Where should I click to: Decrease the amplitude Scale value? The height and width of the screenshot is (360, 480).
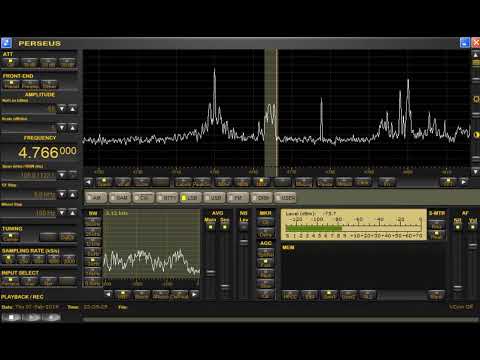[62, 128]
